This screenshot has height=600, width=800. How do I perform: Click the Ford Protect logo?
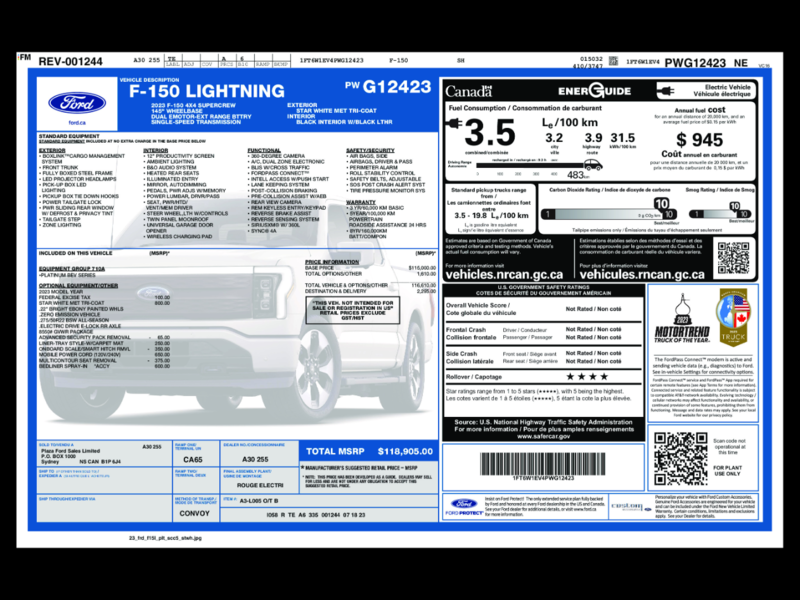point(464,507)
